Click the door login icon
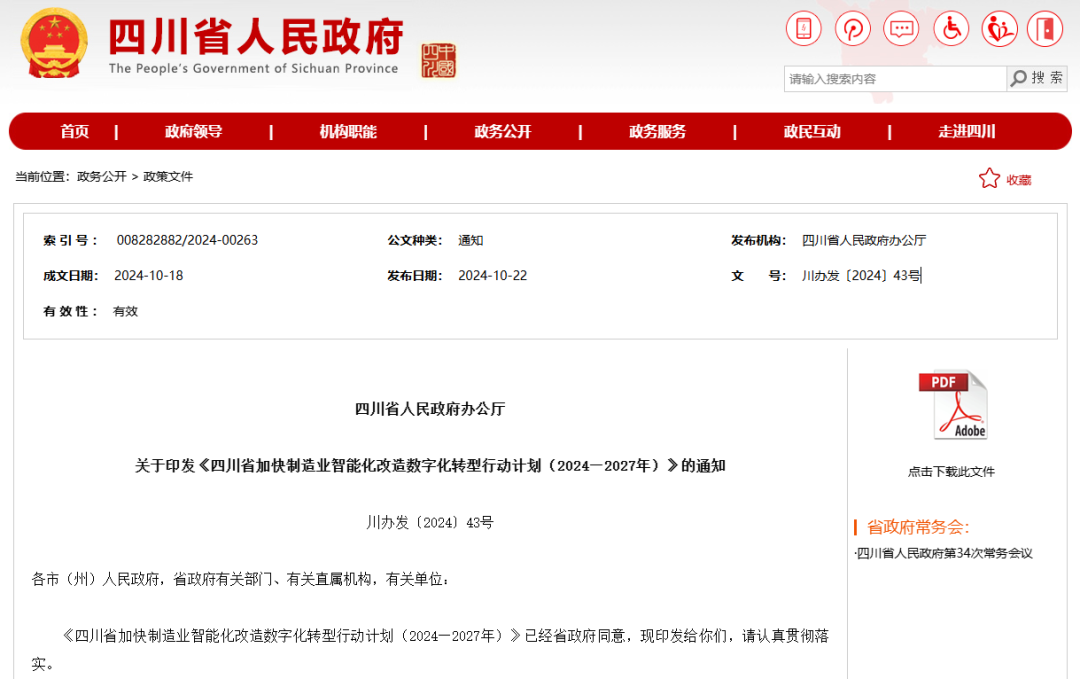 pyautogui.click(x=1045, y=28)
